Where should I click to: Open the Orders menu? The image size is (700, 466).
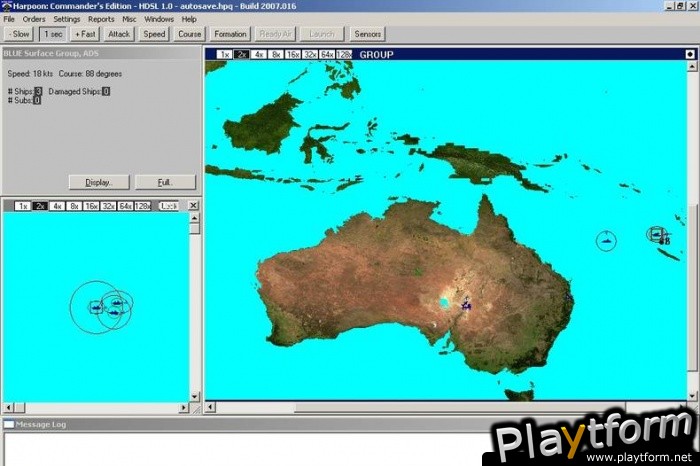(34, 19)
